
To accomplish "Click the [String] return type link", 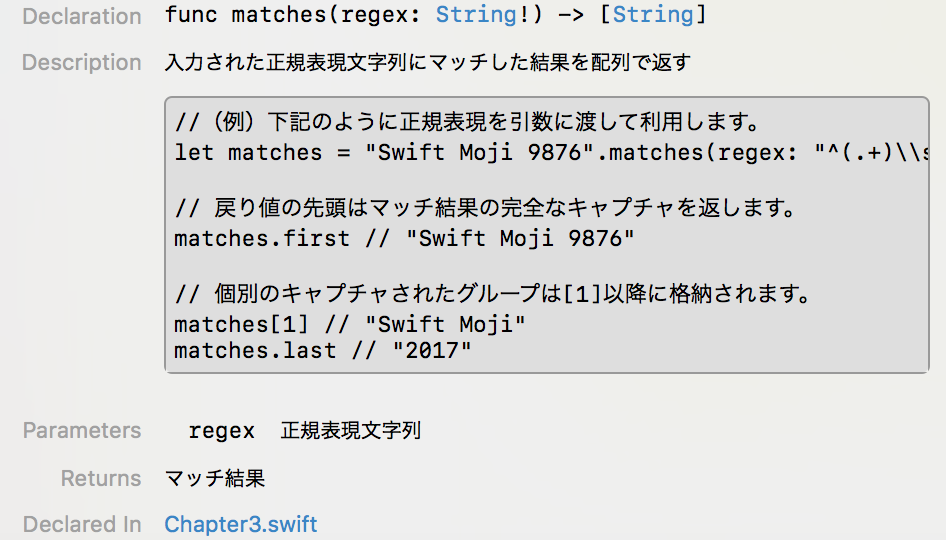I will coord(653,14).
